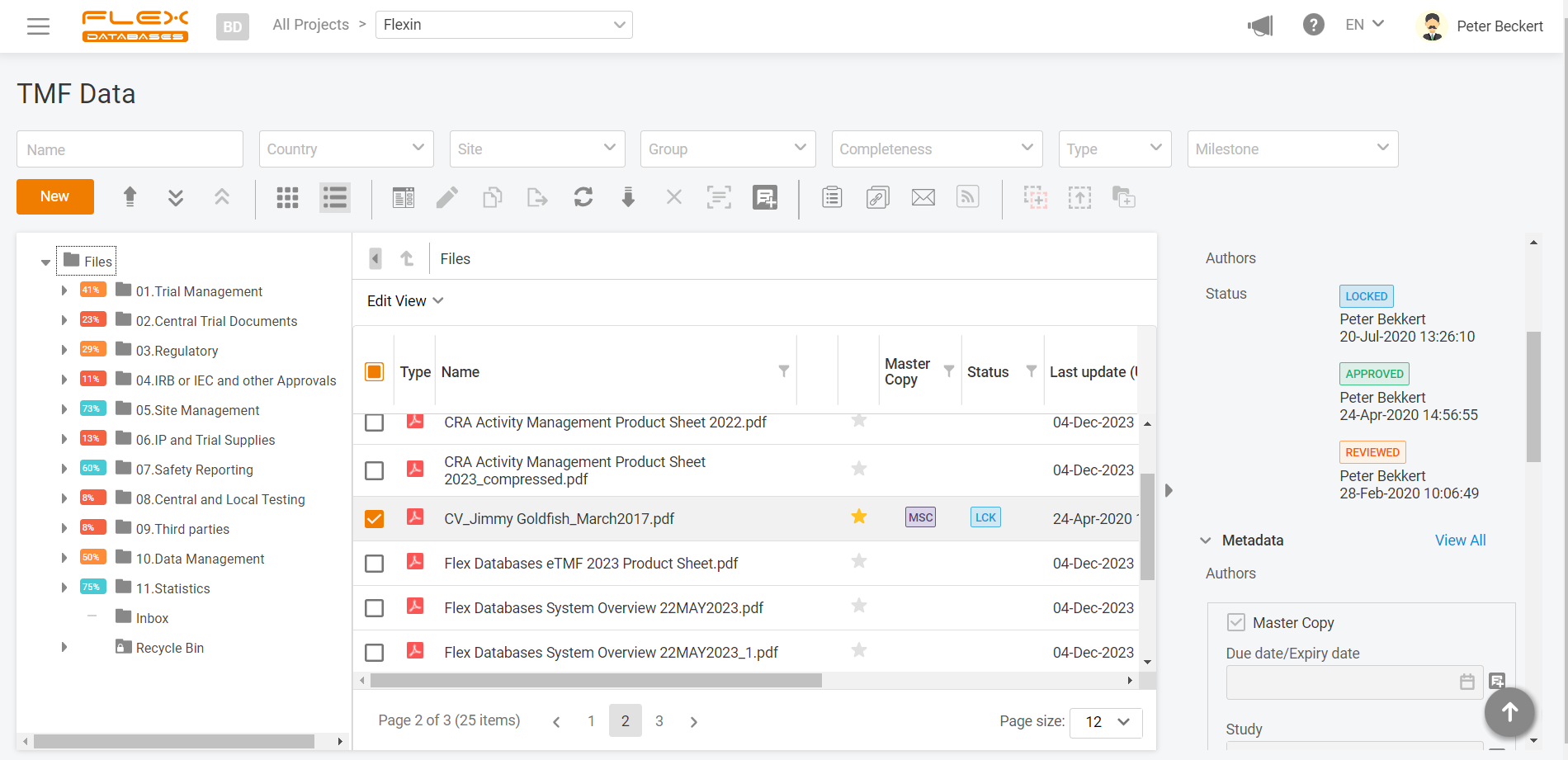Star the CRA Activity Management Product Sheet 2022 row
This screenshot has height=760, width=1568.
coord(858,420)
